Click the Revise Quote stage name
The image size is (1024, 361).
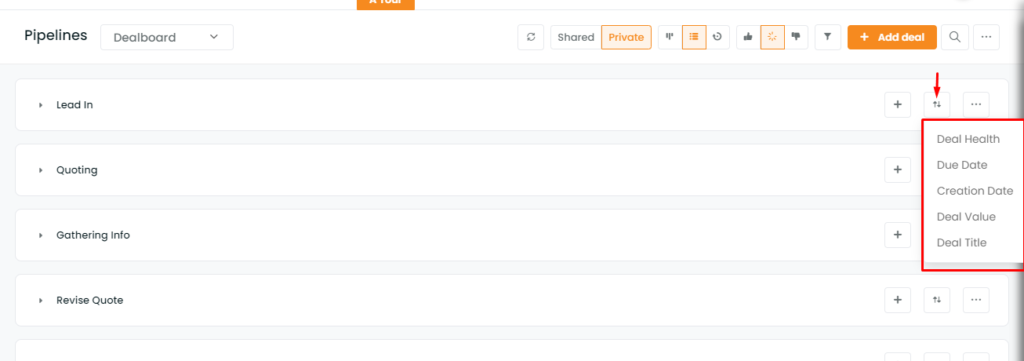click(89, 300)
